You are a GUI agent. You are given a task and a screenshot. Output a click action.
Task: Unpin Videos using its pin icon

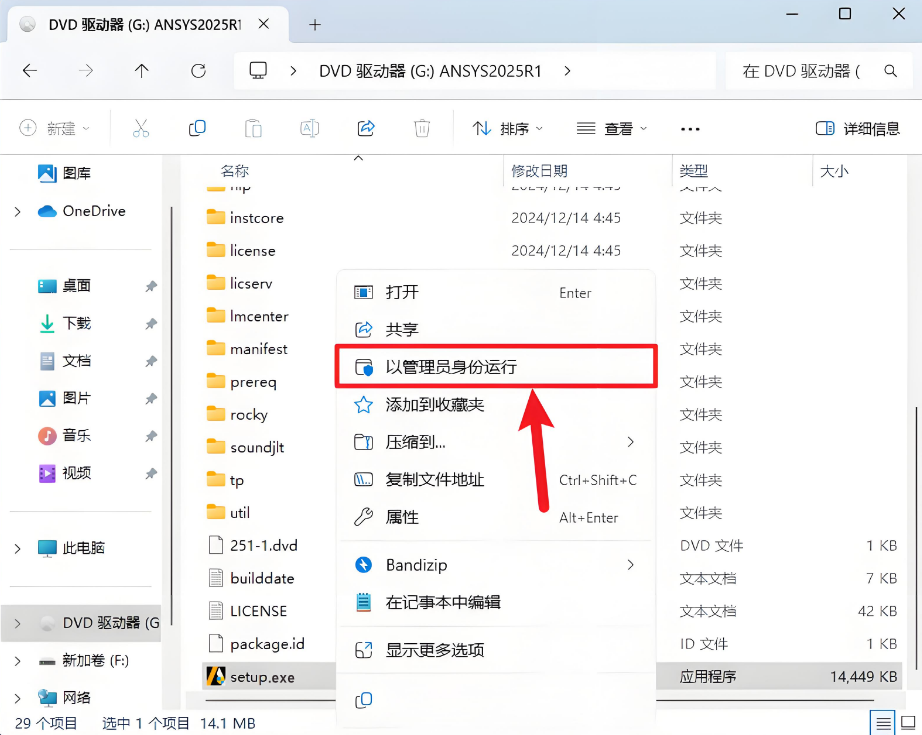151,473
